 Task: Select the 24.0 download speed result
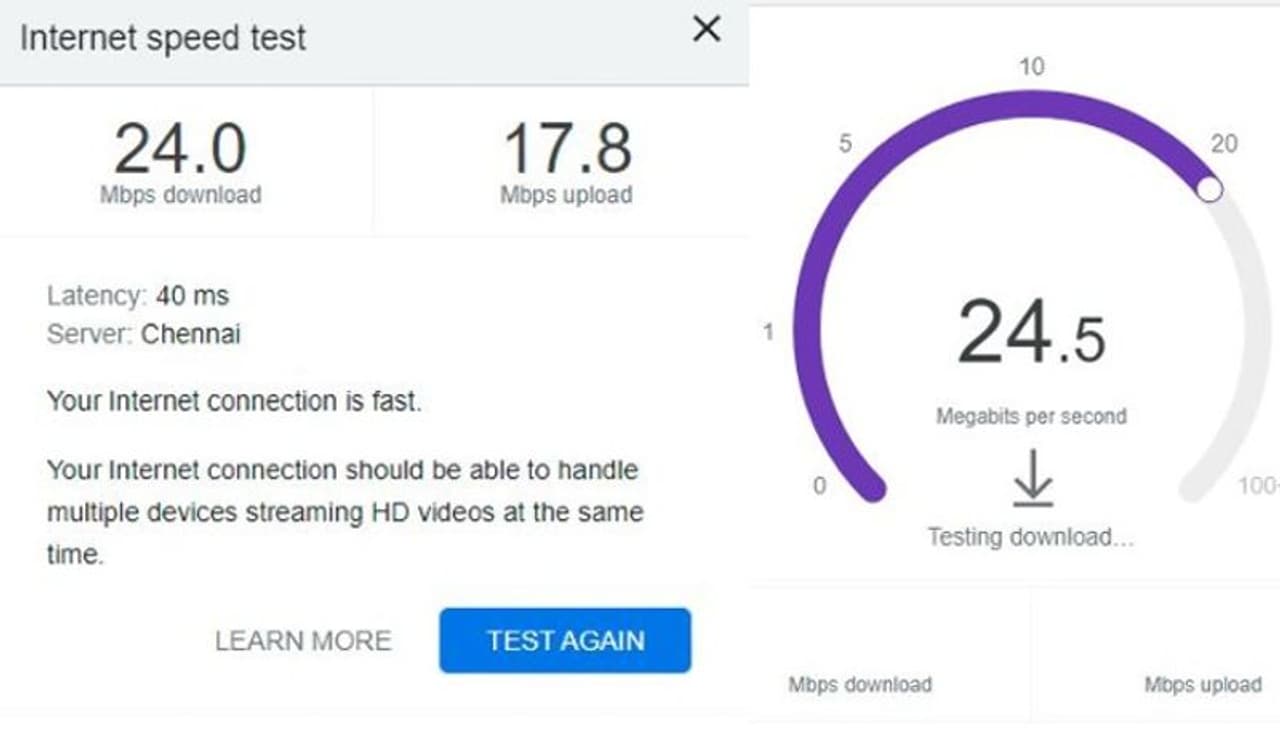click(180, 150)
